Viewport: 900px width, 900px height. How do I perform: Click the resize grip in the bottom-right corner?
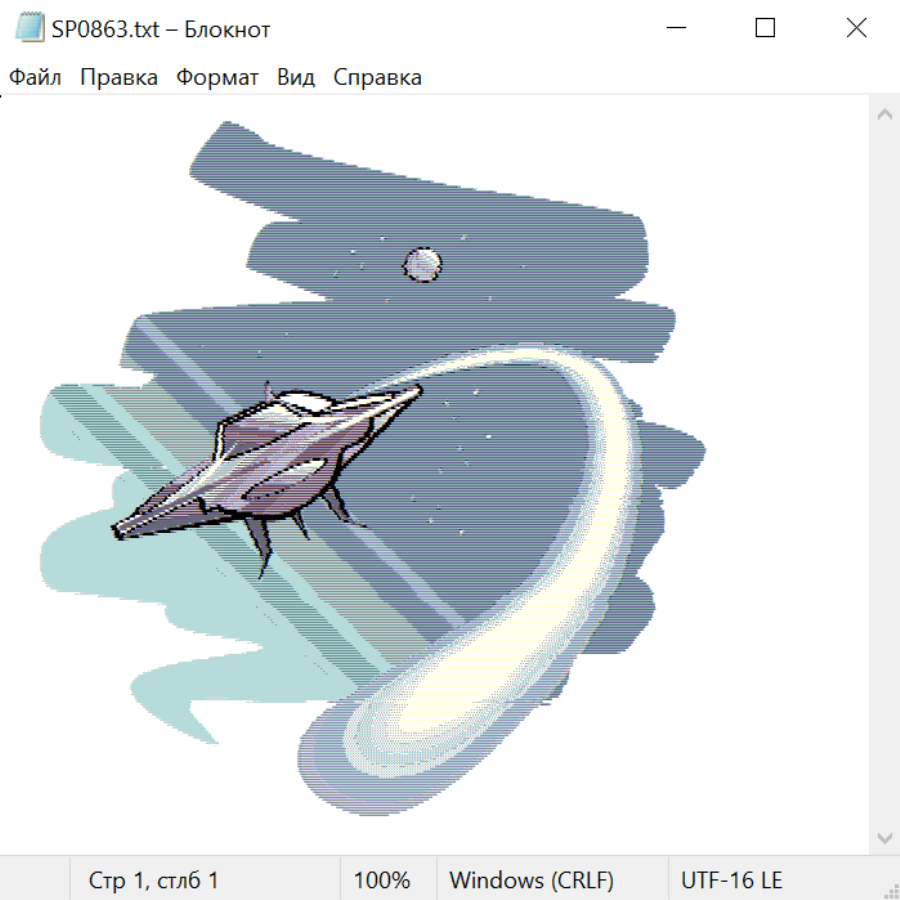890,890
